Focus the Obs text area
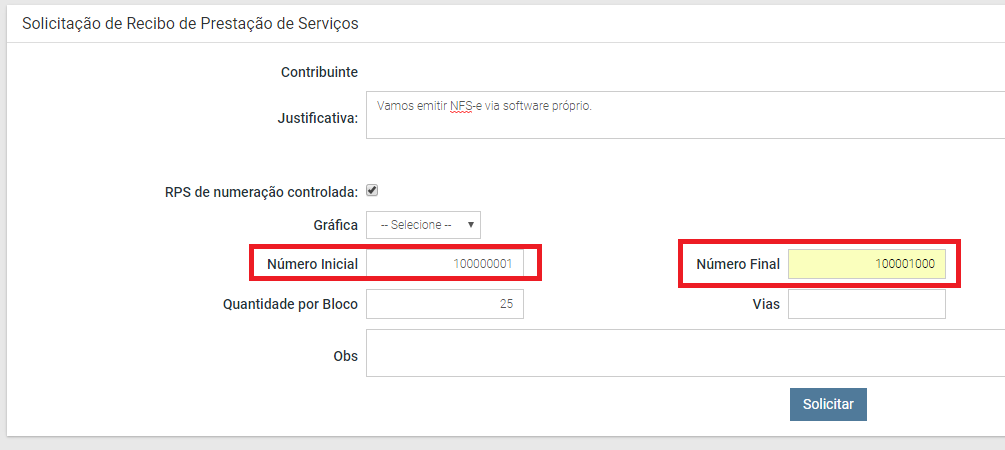The image size is (1005, 450). pyautogui.click(x=680, y=353)
